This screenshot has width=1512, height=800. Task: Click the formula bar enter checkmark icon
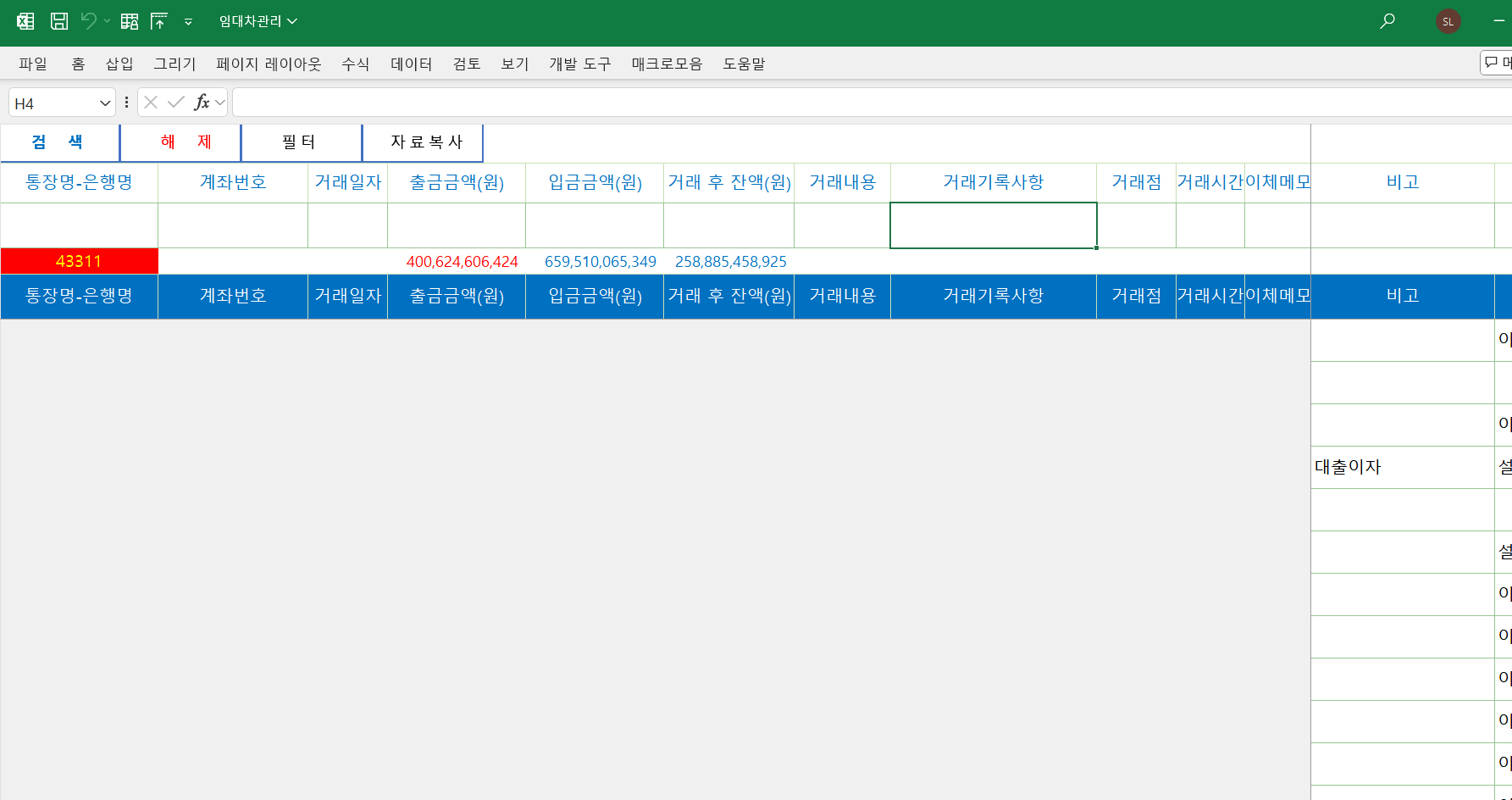click(176, 103)
